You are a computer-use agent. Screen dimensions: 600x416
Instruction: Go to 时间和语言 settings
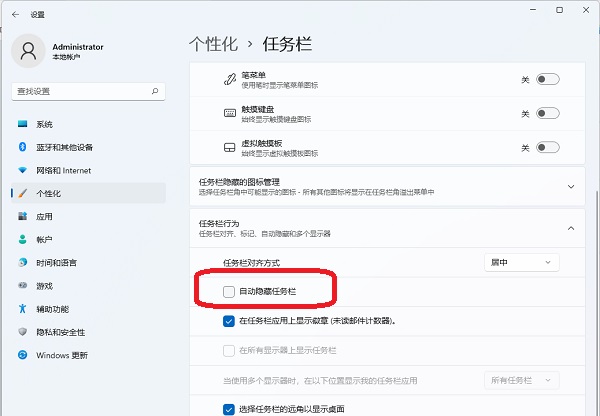88,263
